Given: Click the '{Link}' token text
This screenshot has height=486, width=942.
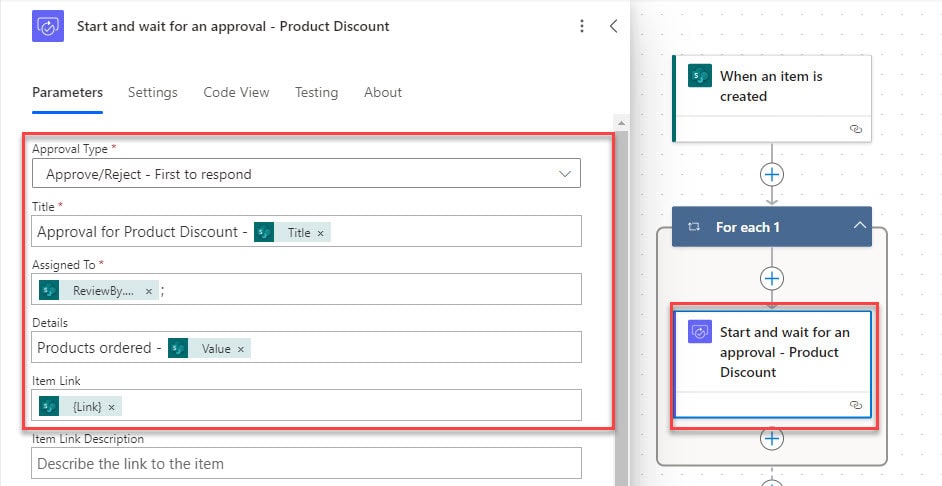Looking at the screenshot, I should 87,407.
